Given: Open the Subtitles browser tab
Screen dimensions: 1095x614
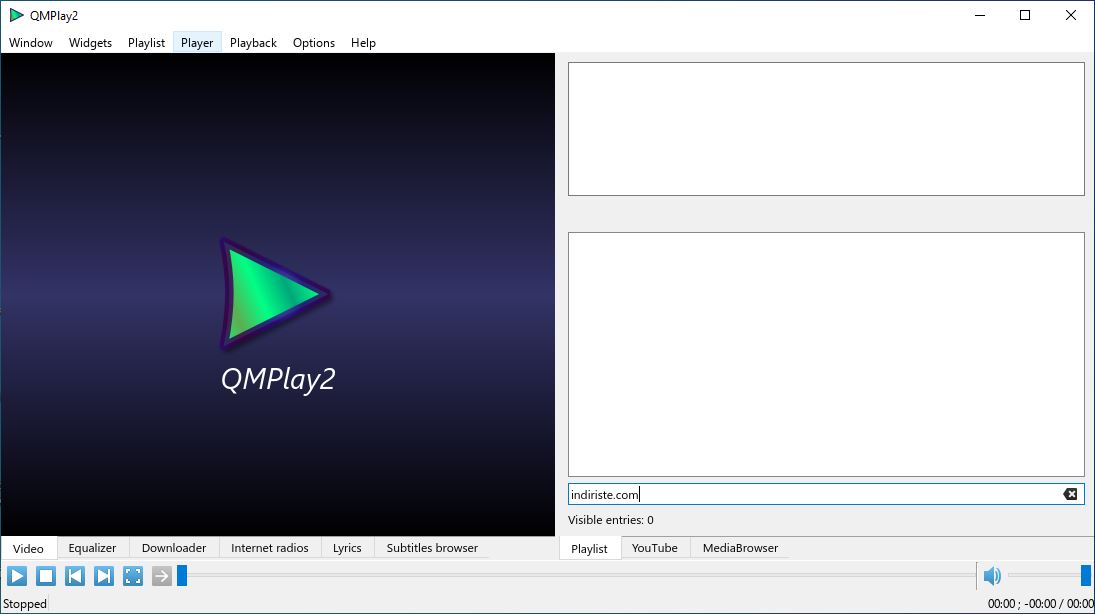Looking at the screenshot, I should point(432,548).
